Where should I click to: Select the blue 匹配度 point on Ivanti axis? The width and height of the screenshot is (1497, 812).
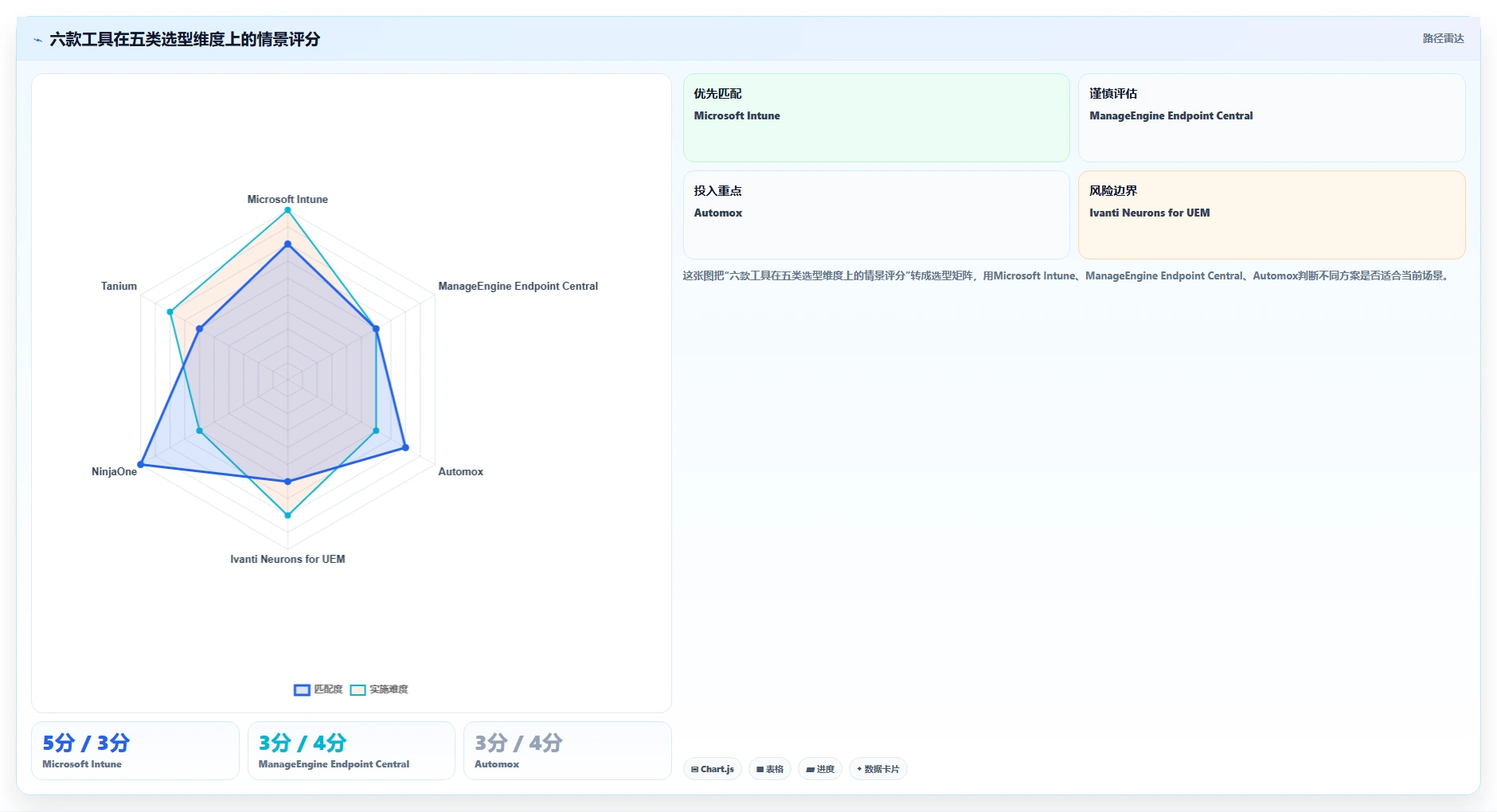pos(287,482)
